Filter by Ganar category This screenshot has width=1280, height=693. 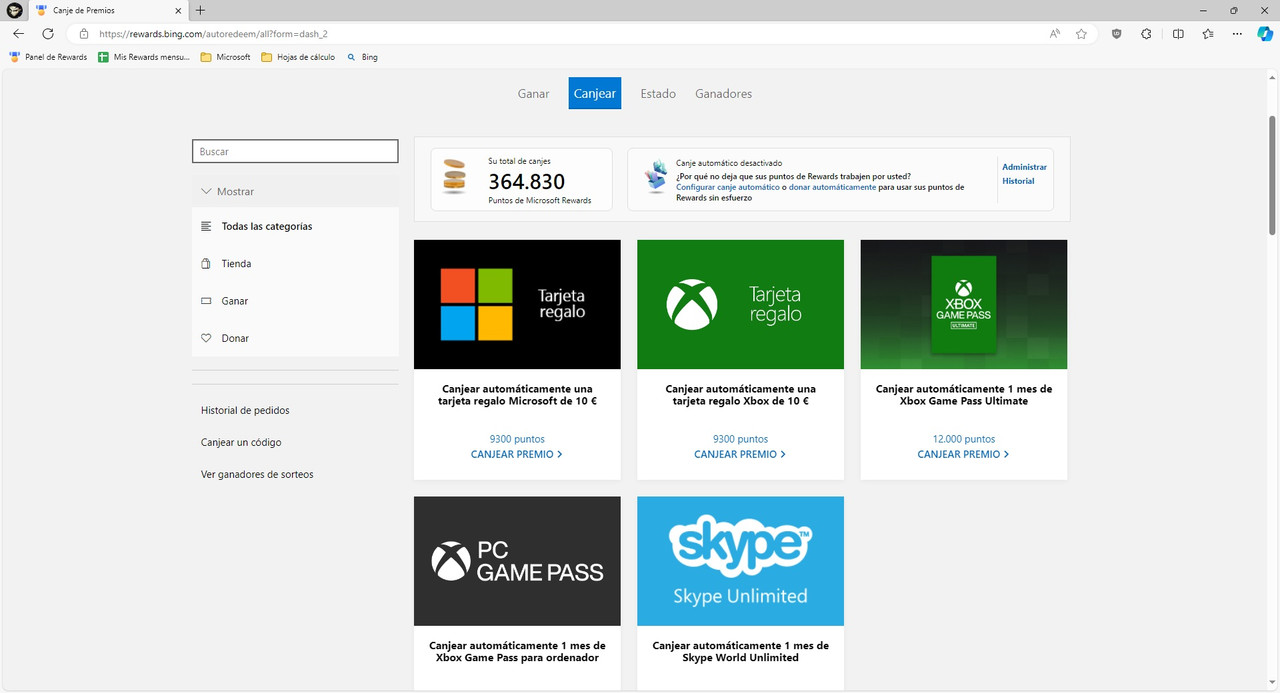tap(295, 301)
